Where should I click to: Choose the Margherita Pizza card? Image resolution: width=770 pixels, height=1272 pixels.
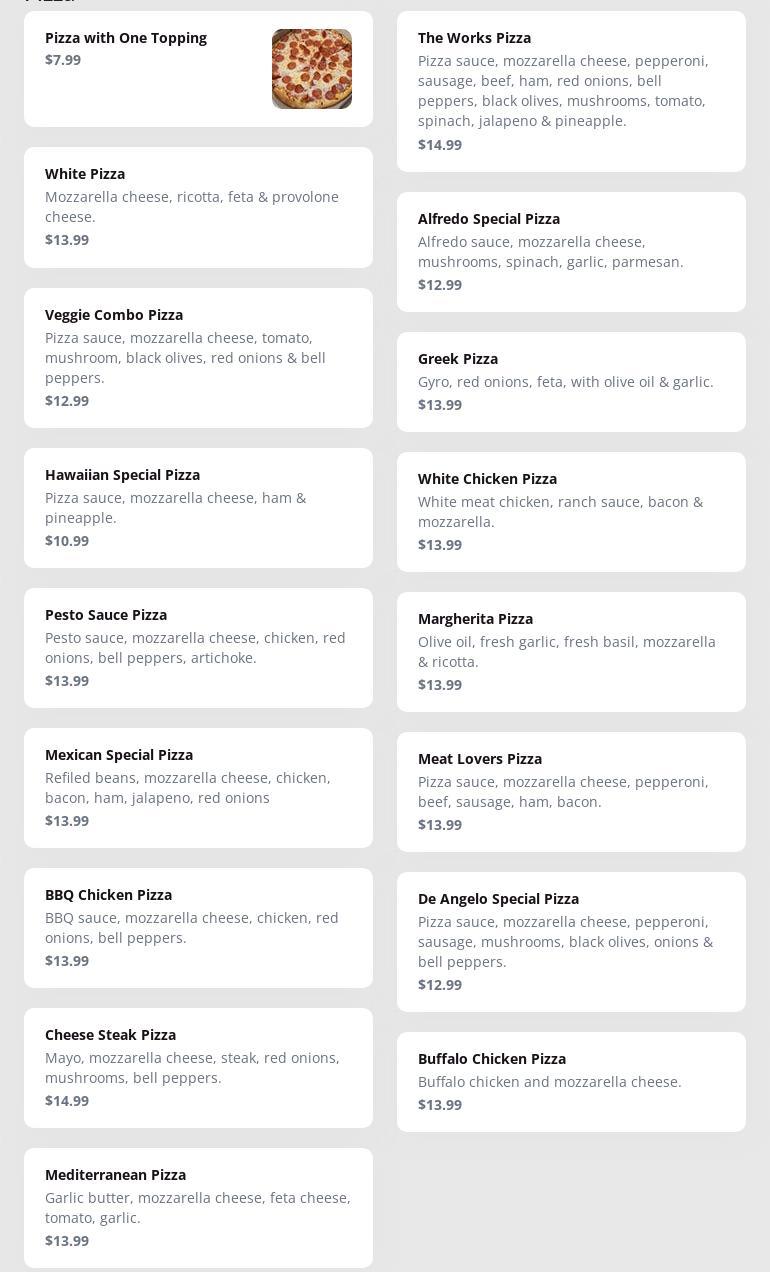tap(571, 651)
